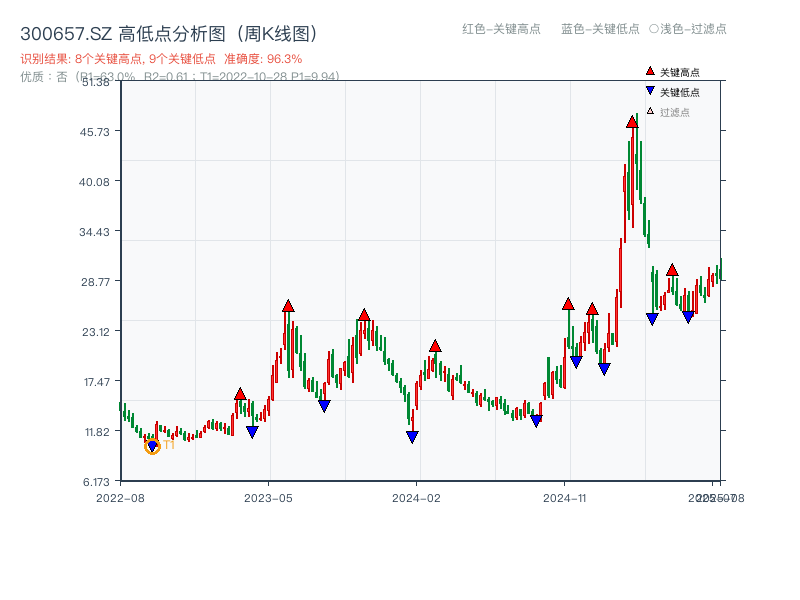Click the orange circled filter point near 2022-10
This screenshot has width=800, height=600.
[154, 446]
